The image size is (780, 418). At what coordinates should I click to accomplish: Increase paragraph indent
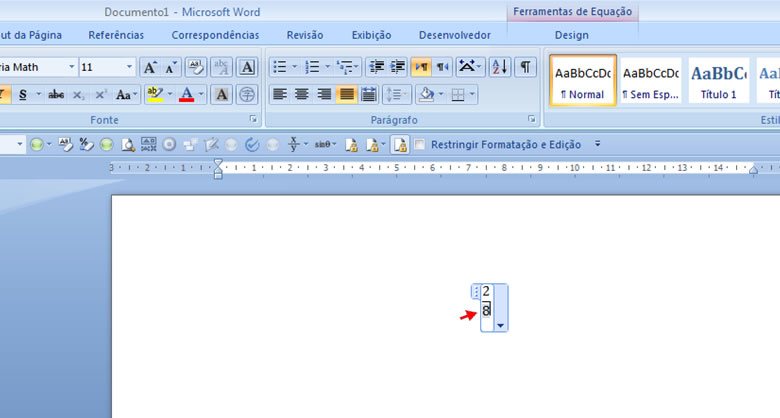tap(398, 67)
